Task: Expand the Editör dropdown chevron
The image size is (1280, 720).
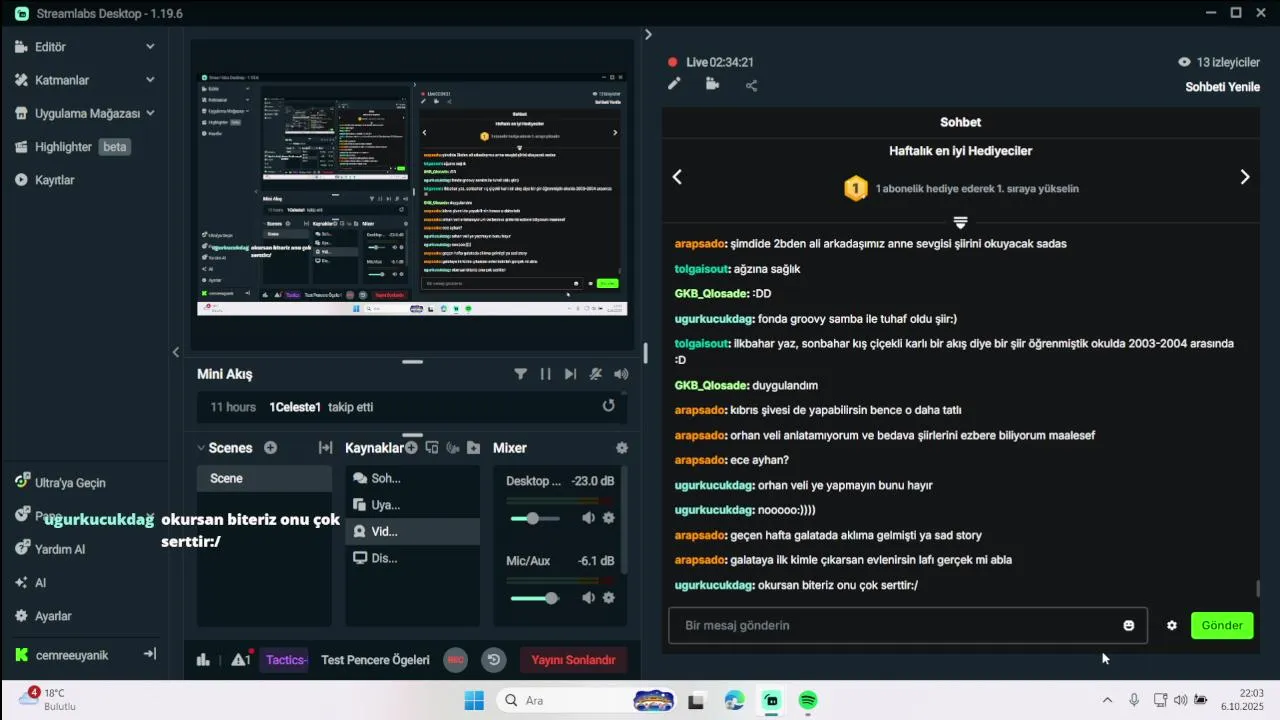Action: click(150, 46)
